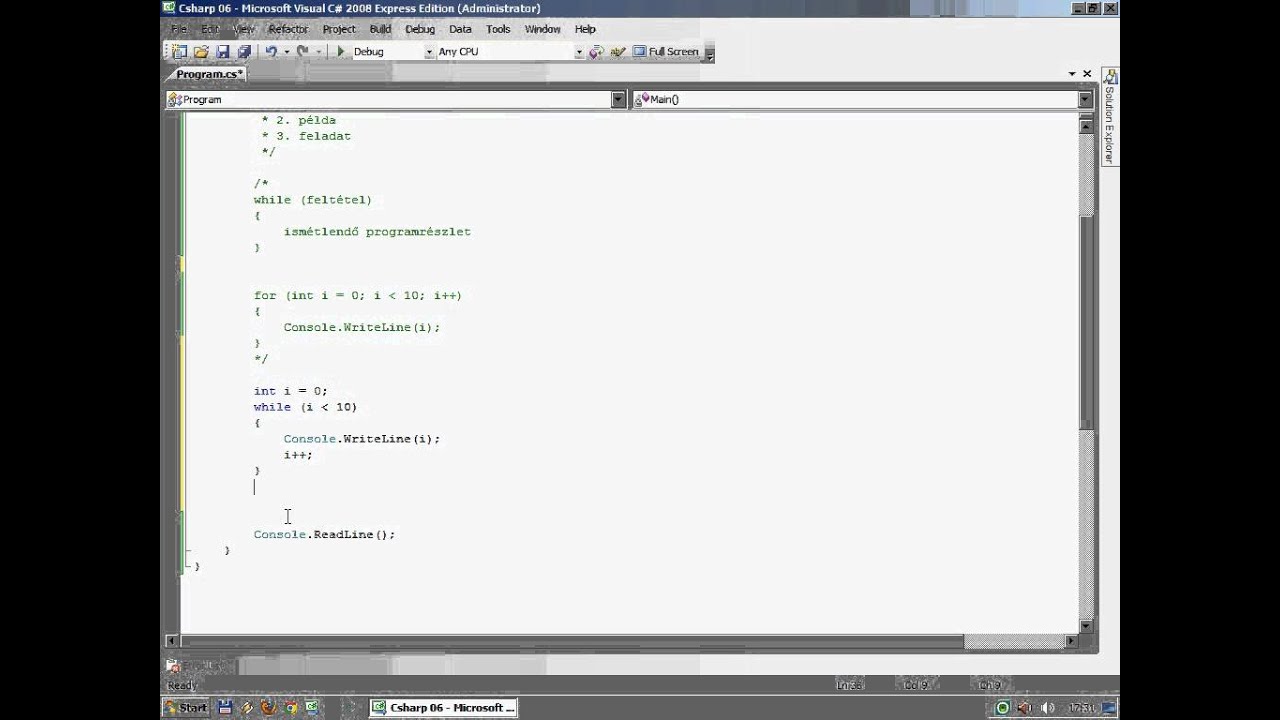Viewport: 1280px width, 720px height.
Task: Open the Build menu
Action: pos(380,29)
